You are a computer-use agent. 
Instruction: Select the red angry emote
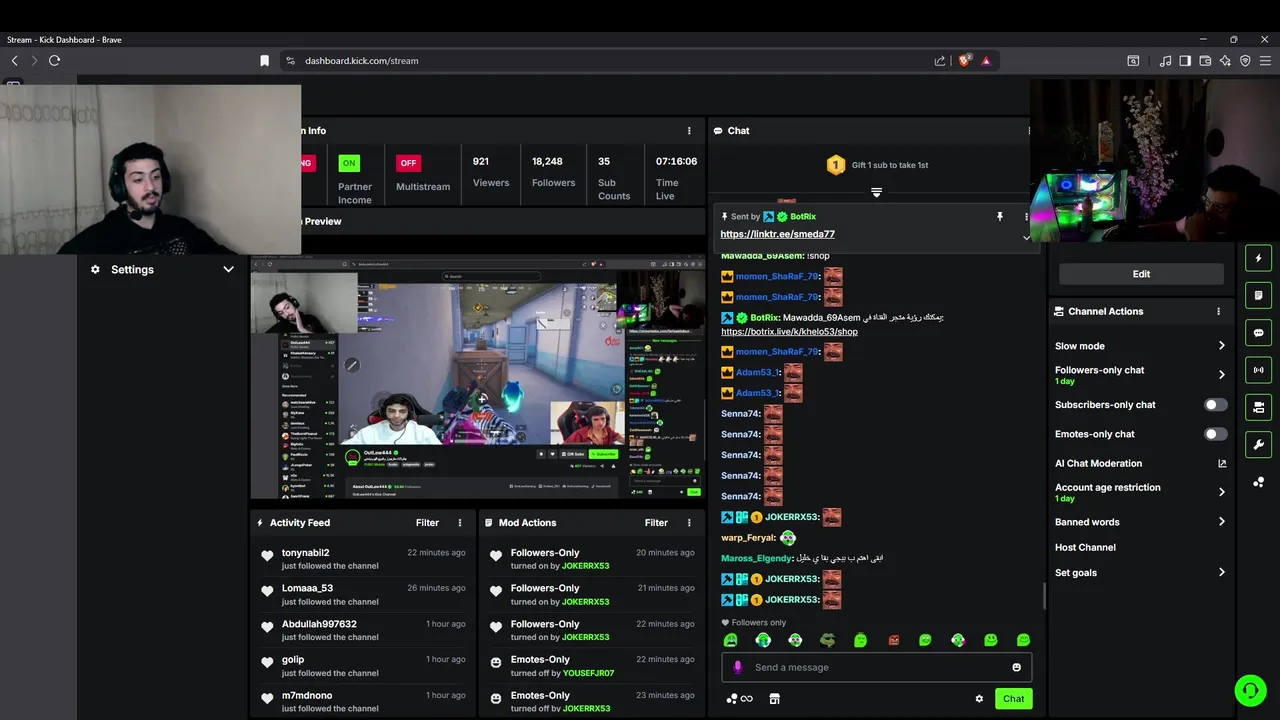(x=894, y=640)
